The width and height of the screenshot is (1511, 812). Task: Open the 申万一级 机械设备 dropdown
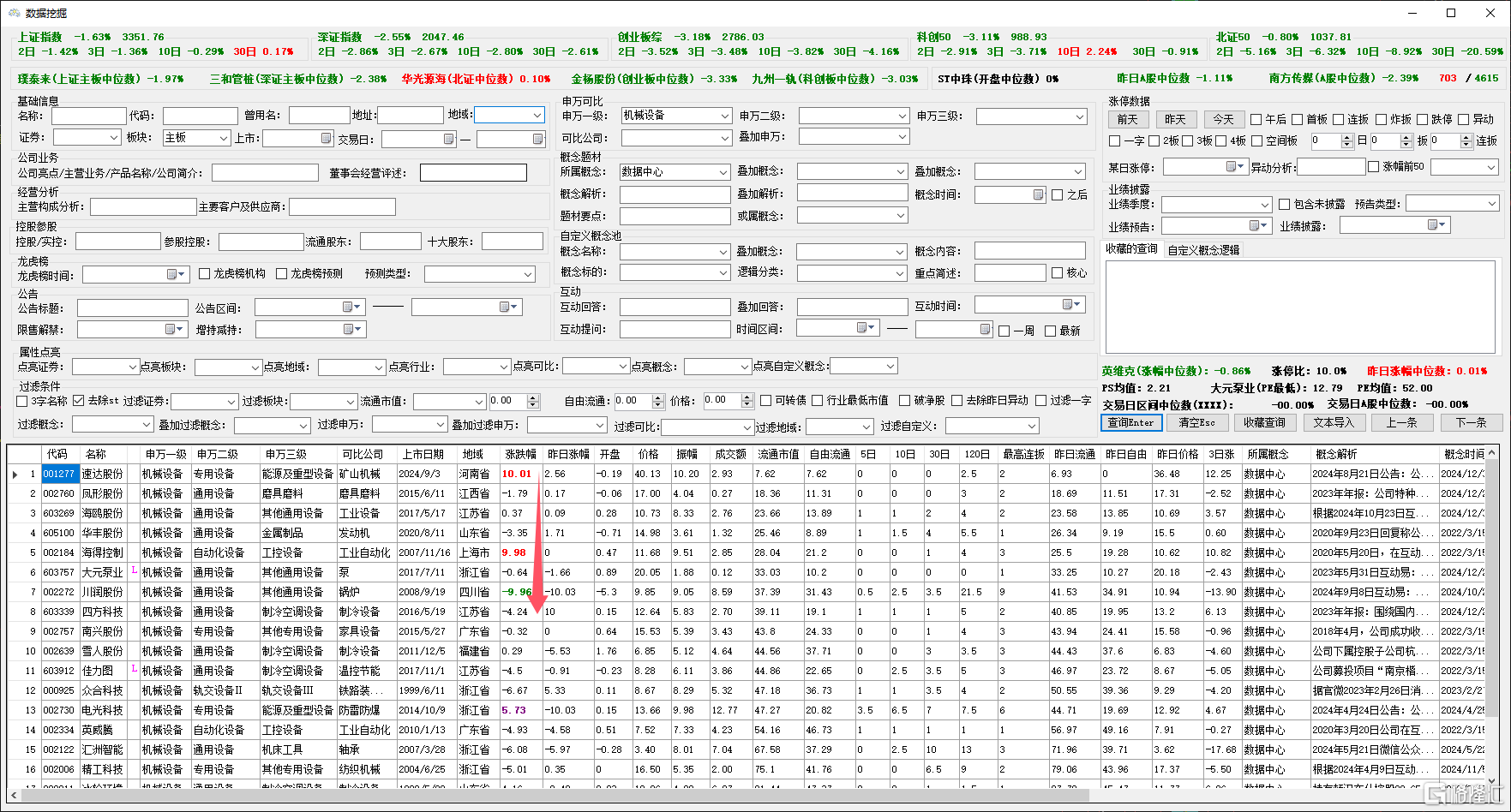724,116
